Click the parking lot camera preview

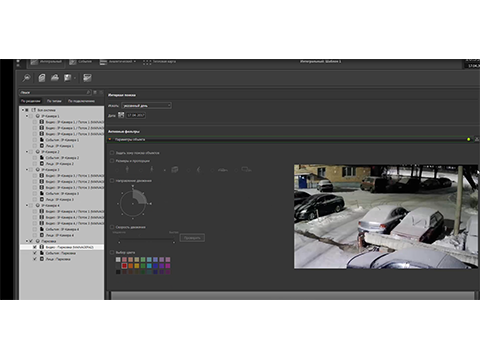[386, 216]
